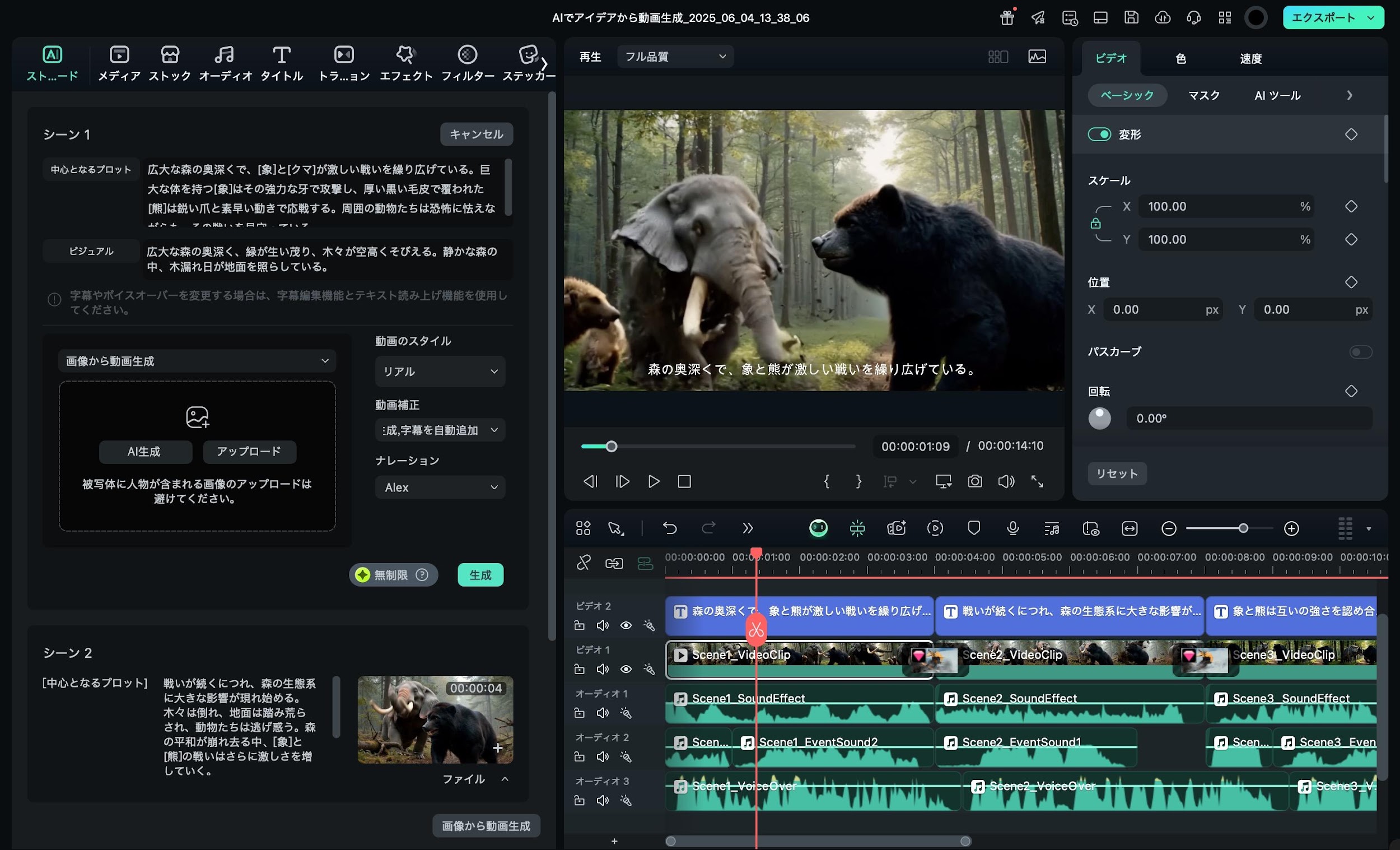Viewport: 1400px width, 850px height.
Task: Select the ベーシック sub-tab
Action: pyautogui.click(x=1127, y=95)
